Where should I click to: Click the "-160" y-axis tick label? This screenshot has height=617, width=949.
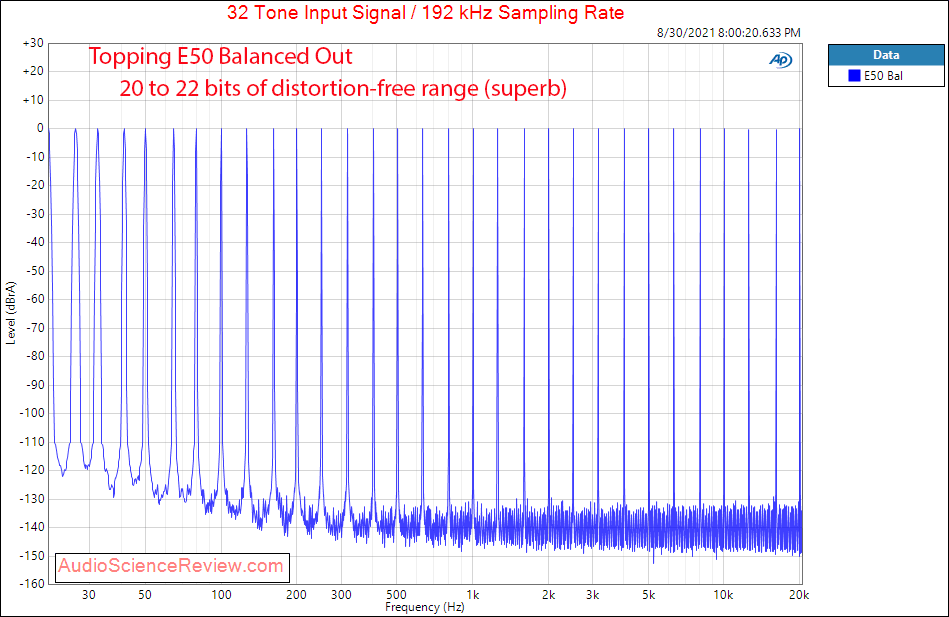pyautogui.click(x=31, y=584)
